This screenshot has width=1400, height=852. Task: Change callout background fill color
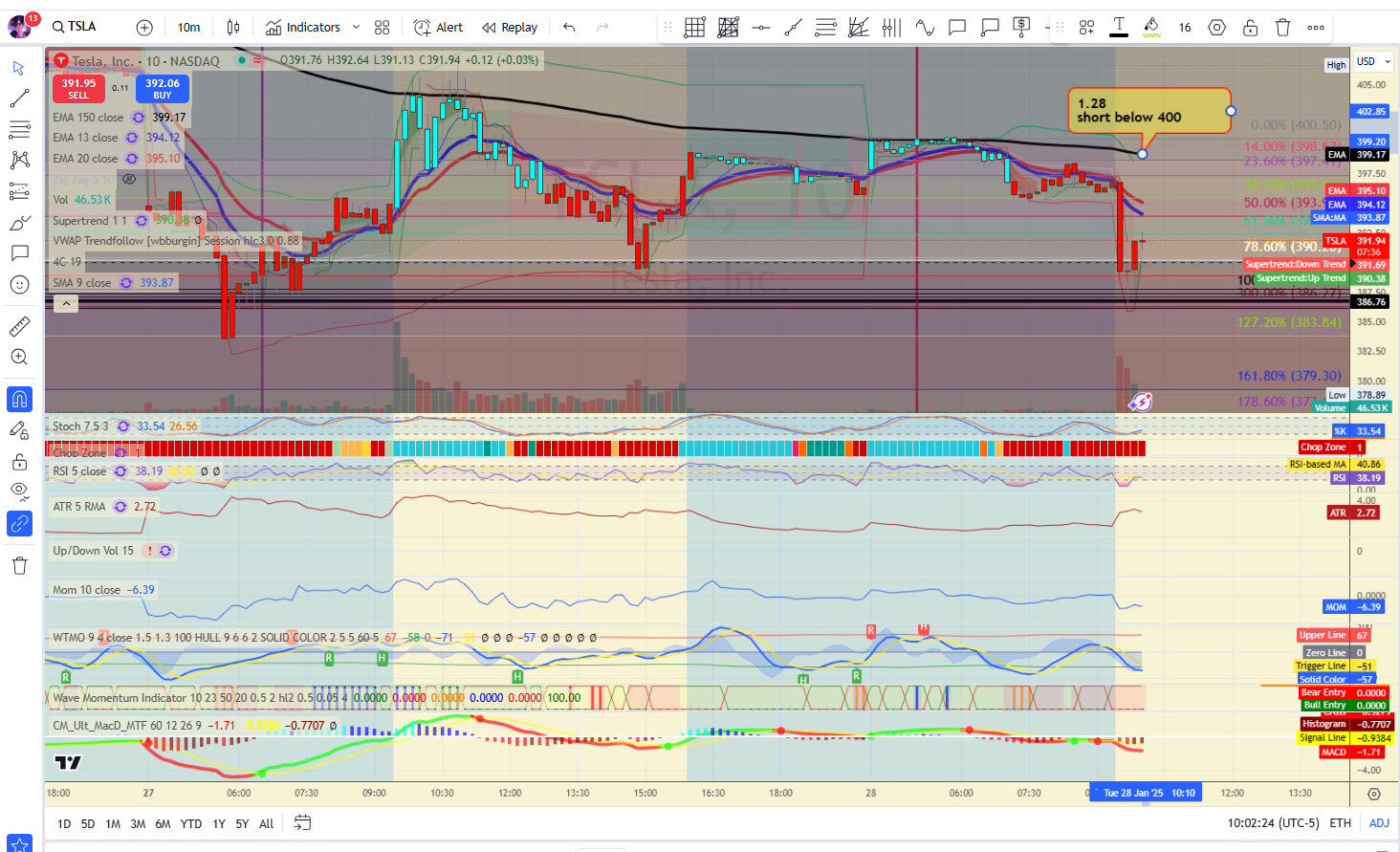coord(1151,28)
